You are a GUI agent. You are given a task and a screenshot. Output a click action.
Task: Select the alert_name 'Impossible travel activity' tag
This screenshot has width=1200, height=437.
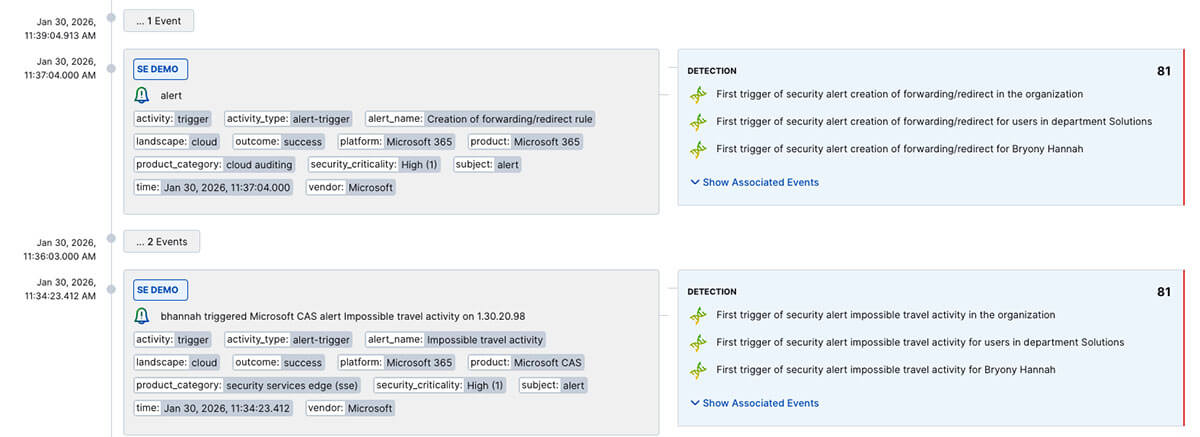tap(456, 340)
